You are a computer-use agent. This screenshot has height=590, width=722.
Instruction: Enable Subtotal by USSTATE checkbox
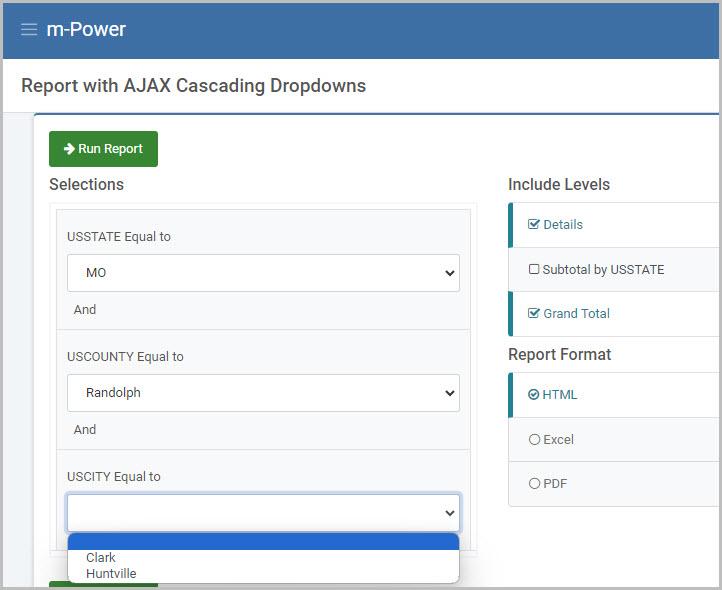point(534,269)
